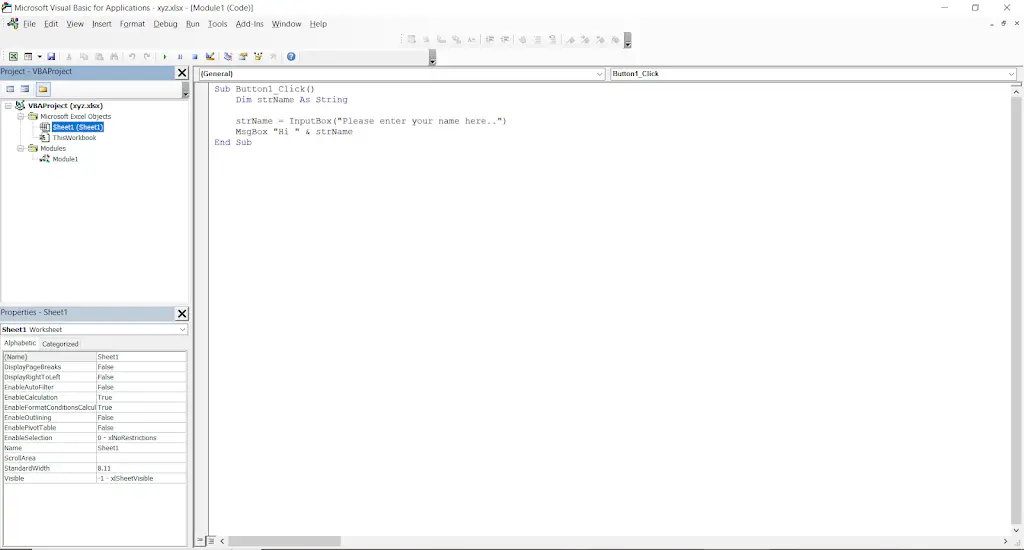Image resolution: width=1024 pixels, height=550 pixels.
Task: Click the View Microsoft Excel icon
Action: [x=13, y=57]
